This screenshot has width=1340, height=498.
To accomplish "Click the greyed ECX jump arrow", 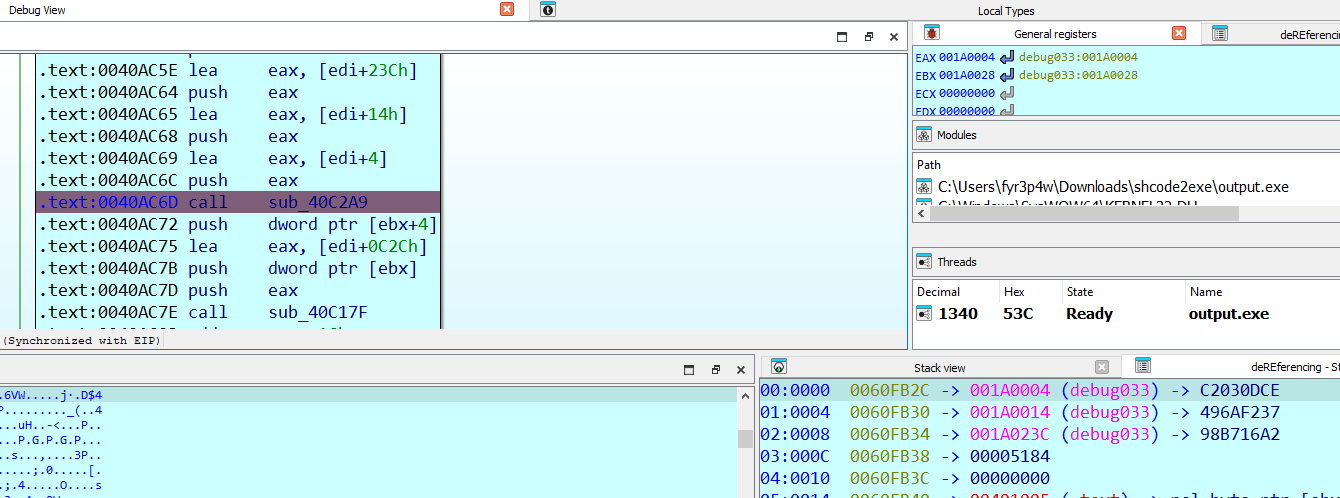I will [x=1006, y=94].
